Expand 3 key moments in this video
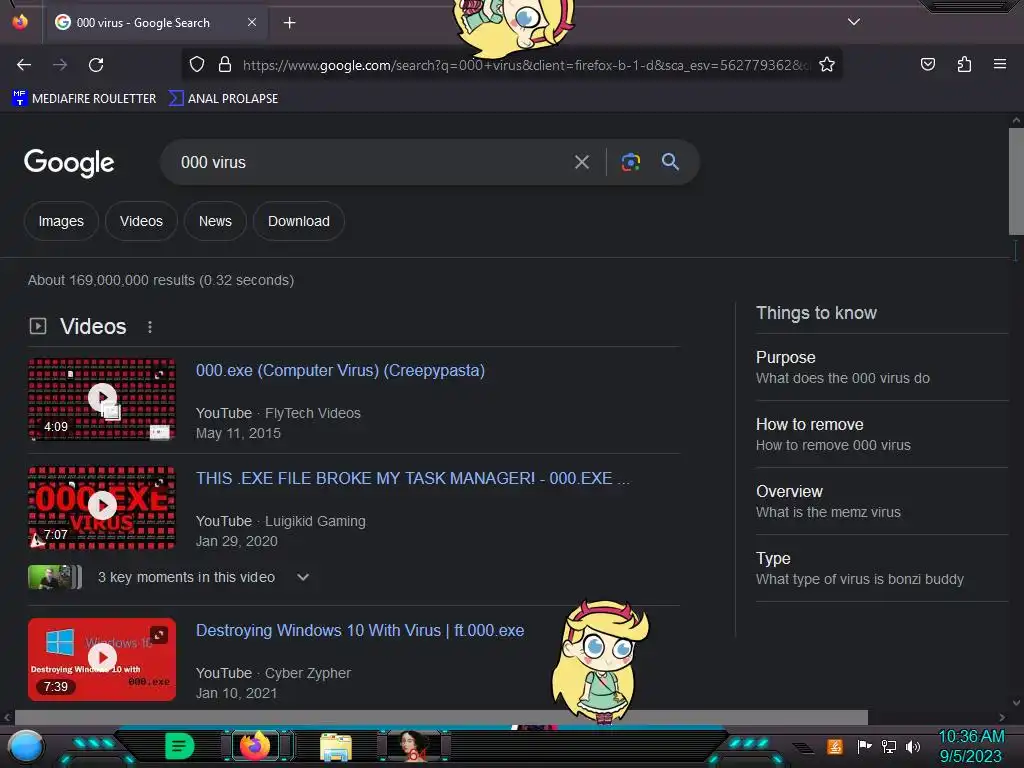 click(x=204, y=577)
